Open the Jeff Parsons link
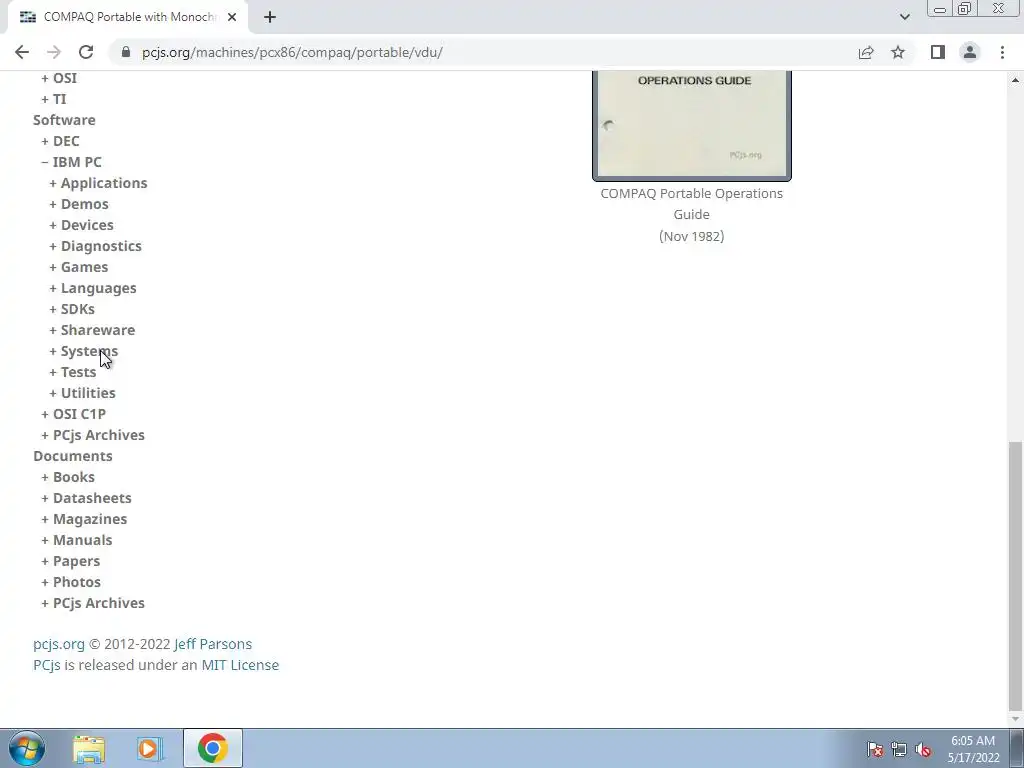Screen dimensions: 1024x768 pos(213,644)
